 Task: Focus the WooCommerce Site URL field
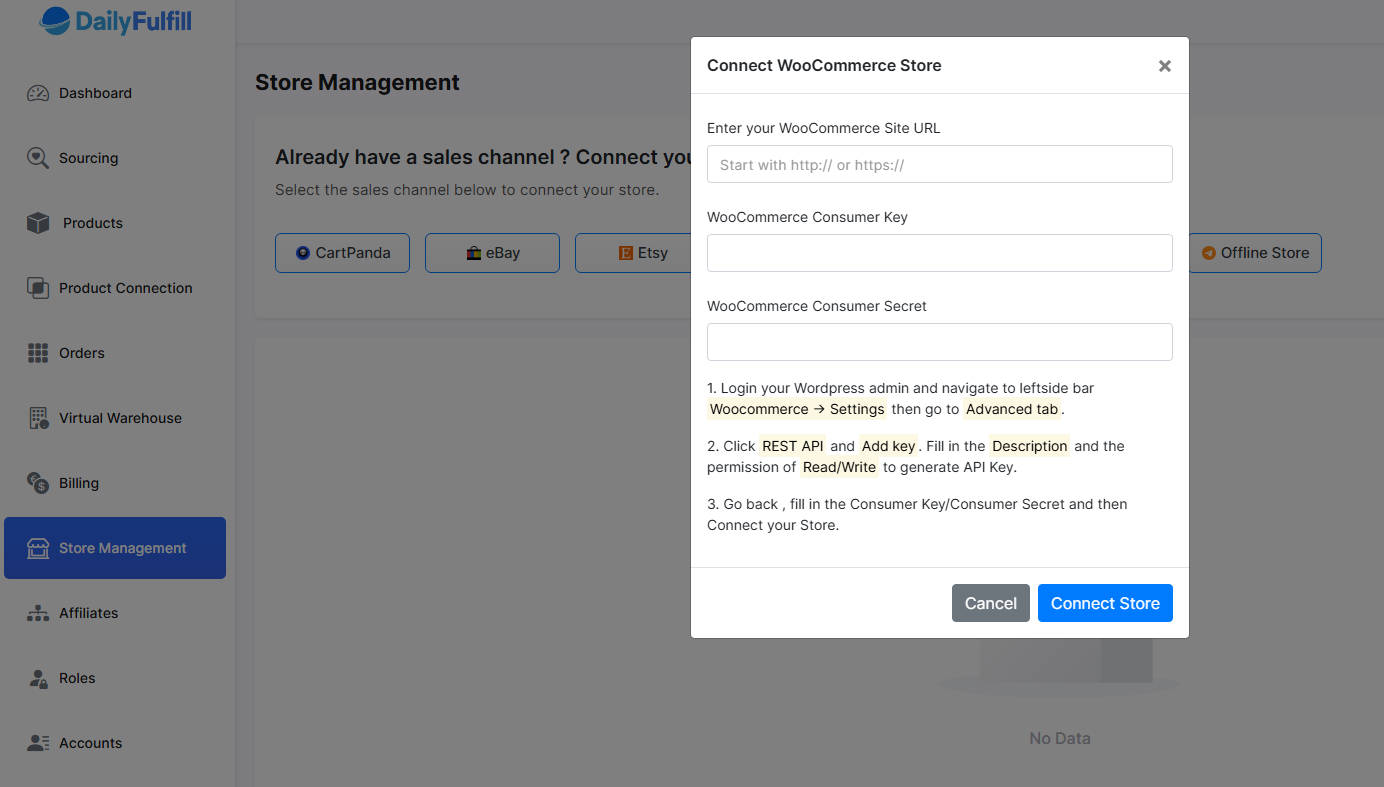tap(939, 164)
